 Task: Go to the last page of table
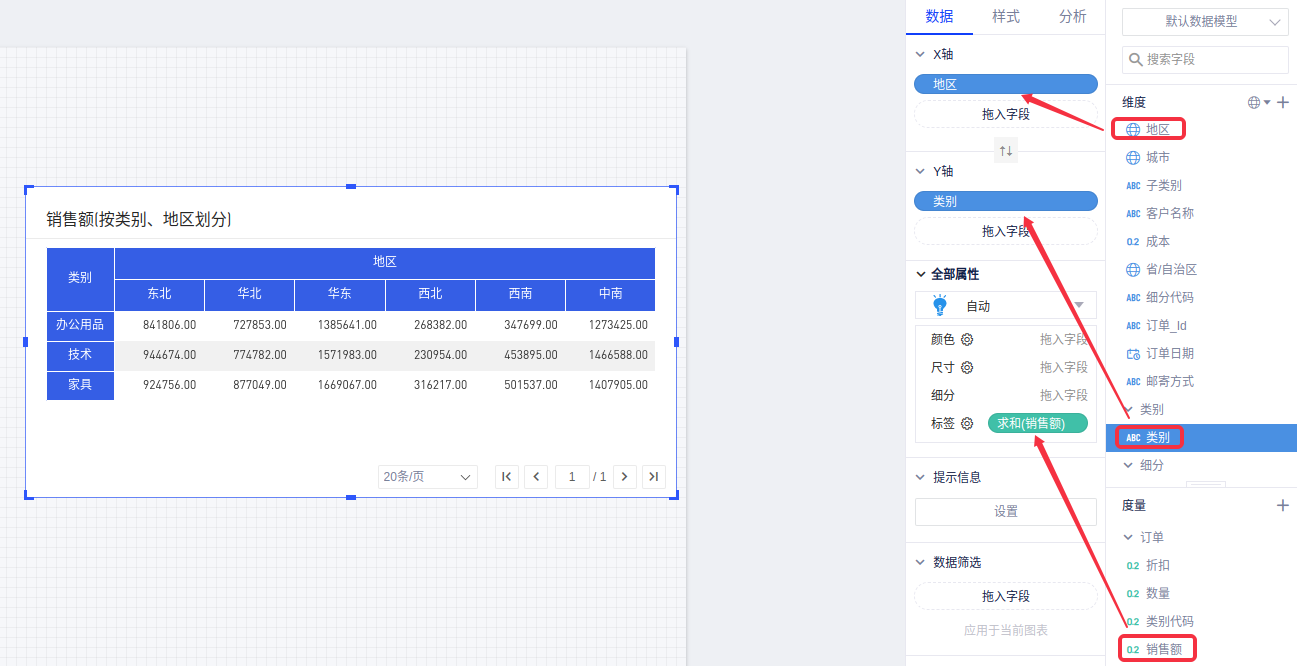pos(653,477)
